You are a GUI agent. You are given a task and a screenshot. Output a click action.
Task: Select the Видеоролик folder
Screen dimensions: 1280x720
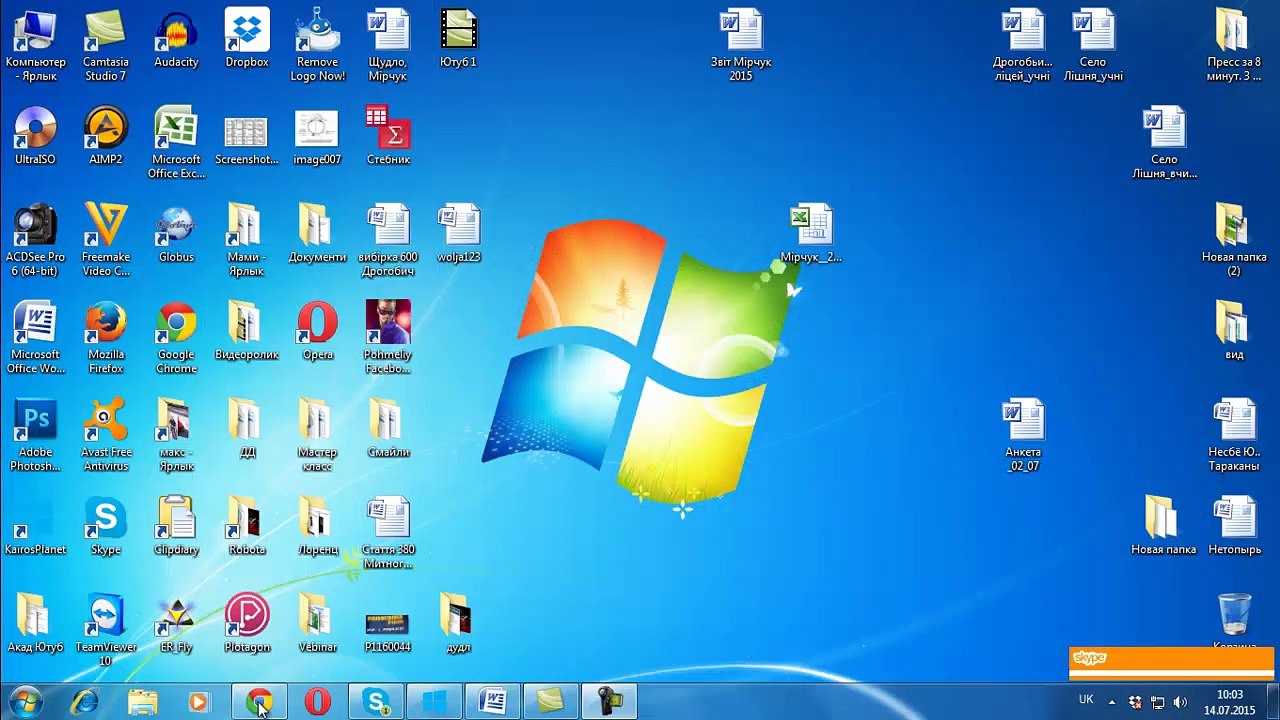point(247,332)
